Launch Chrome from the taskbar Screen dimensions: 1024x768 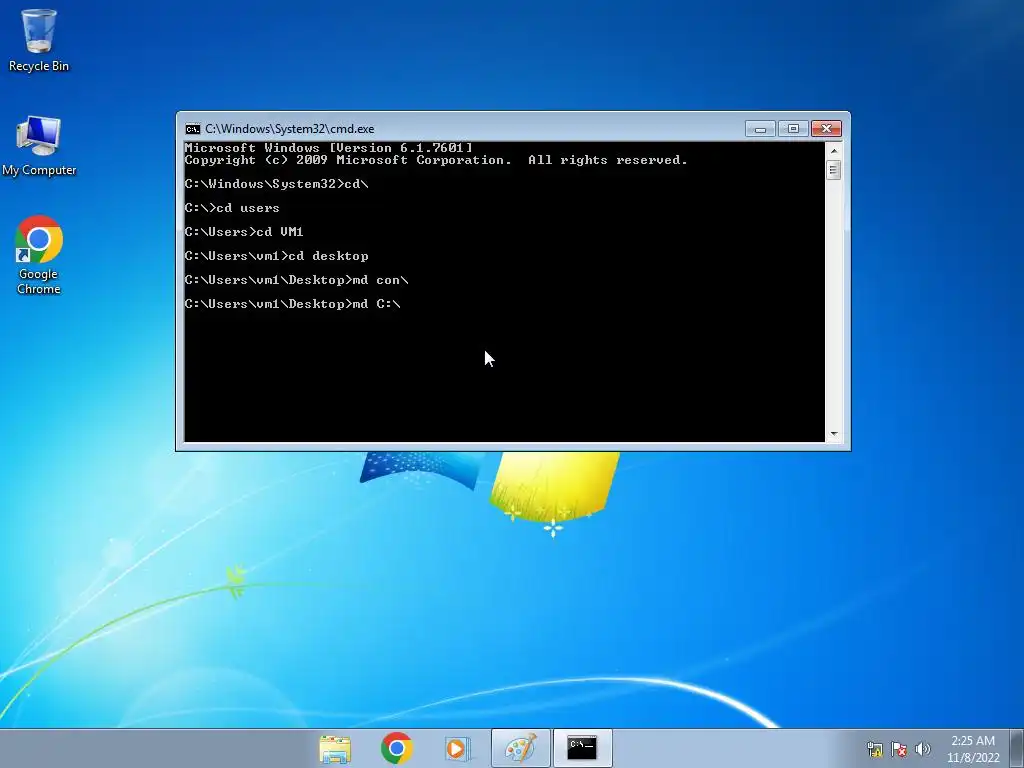pyautogui.click(x=397, y=748)
